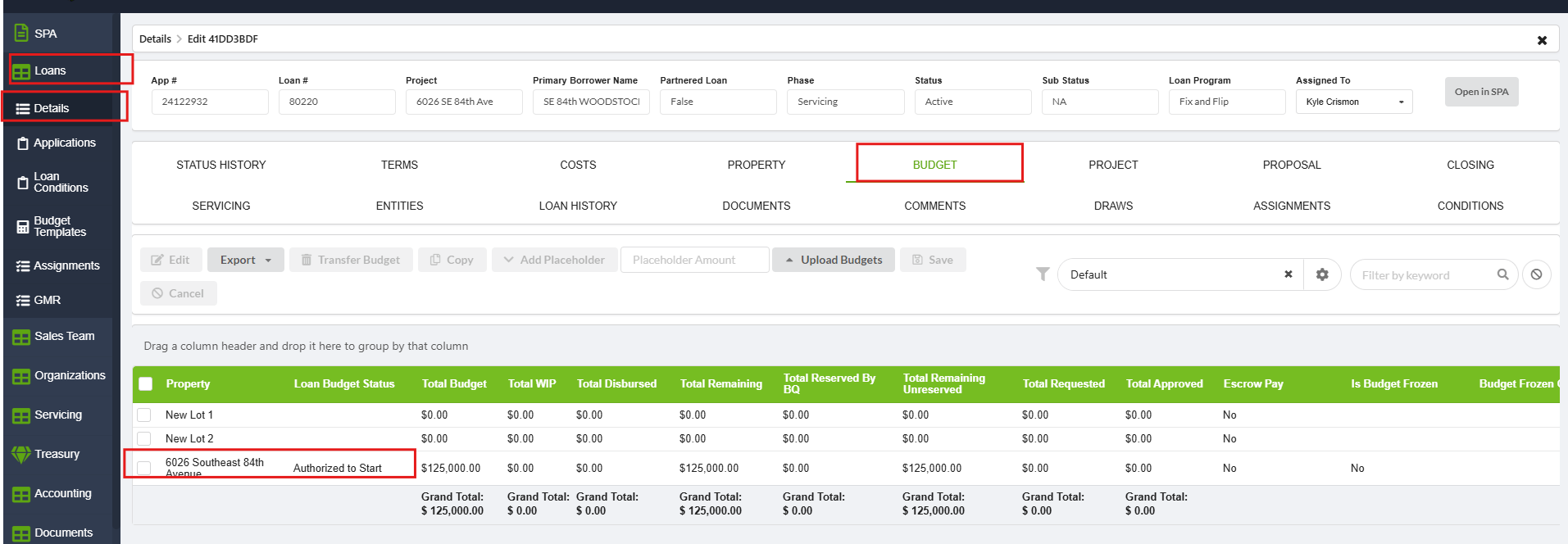The width and height of the screenshot is (1568, 544).
Task: Click the Edit budget button
Action: [x=170, y=260]
